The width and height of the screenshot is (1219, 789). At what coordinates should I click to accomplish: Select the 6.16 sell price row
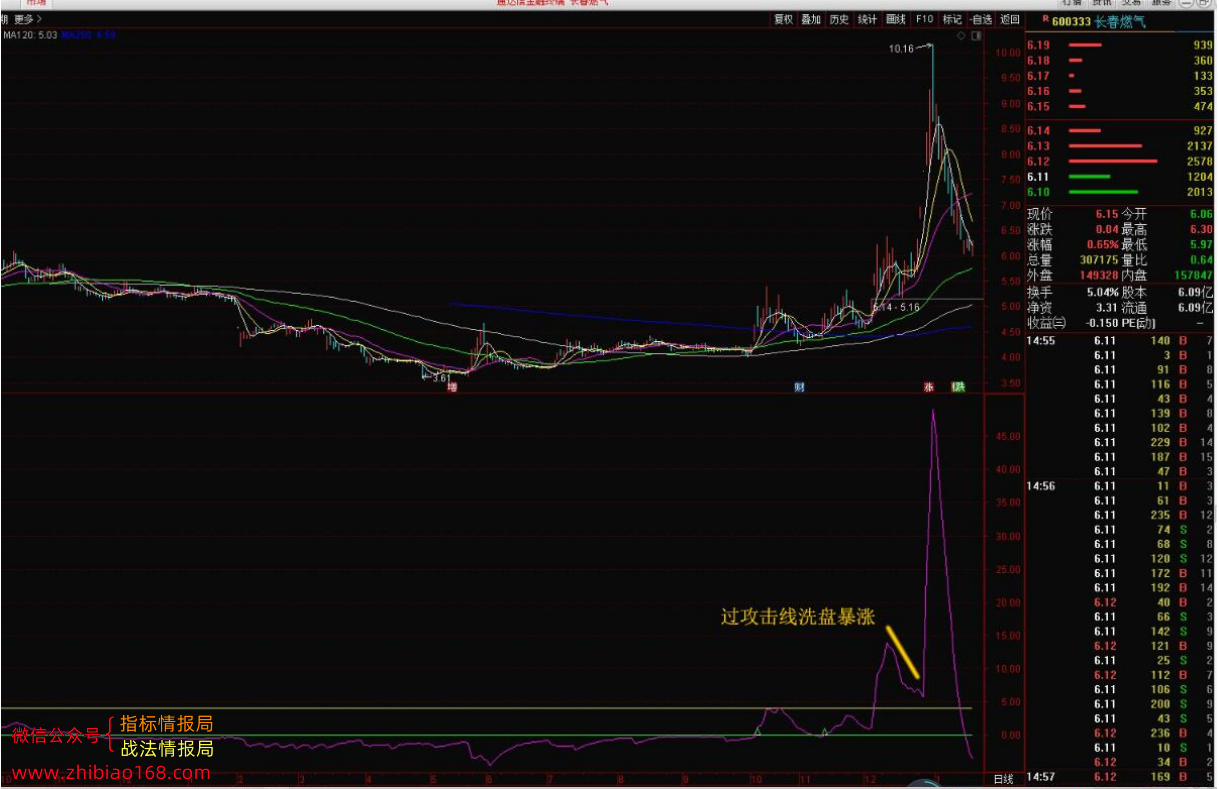[x=1120, y=91]
